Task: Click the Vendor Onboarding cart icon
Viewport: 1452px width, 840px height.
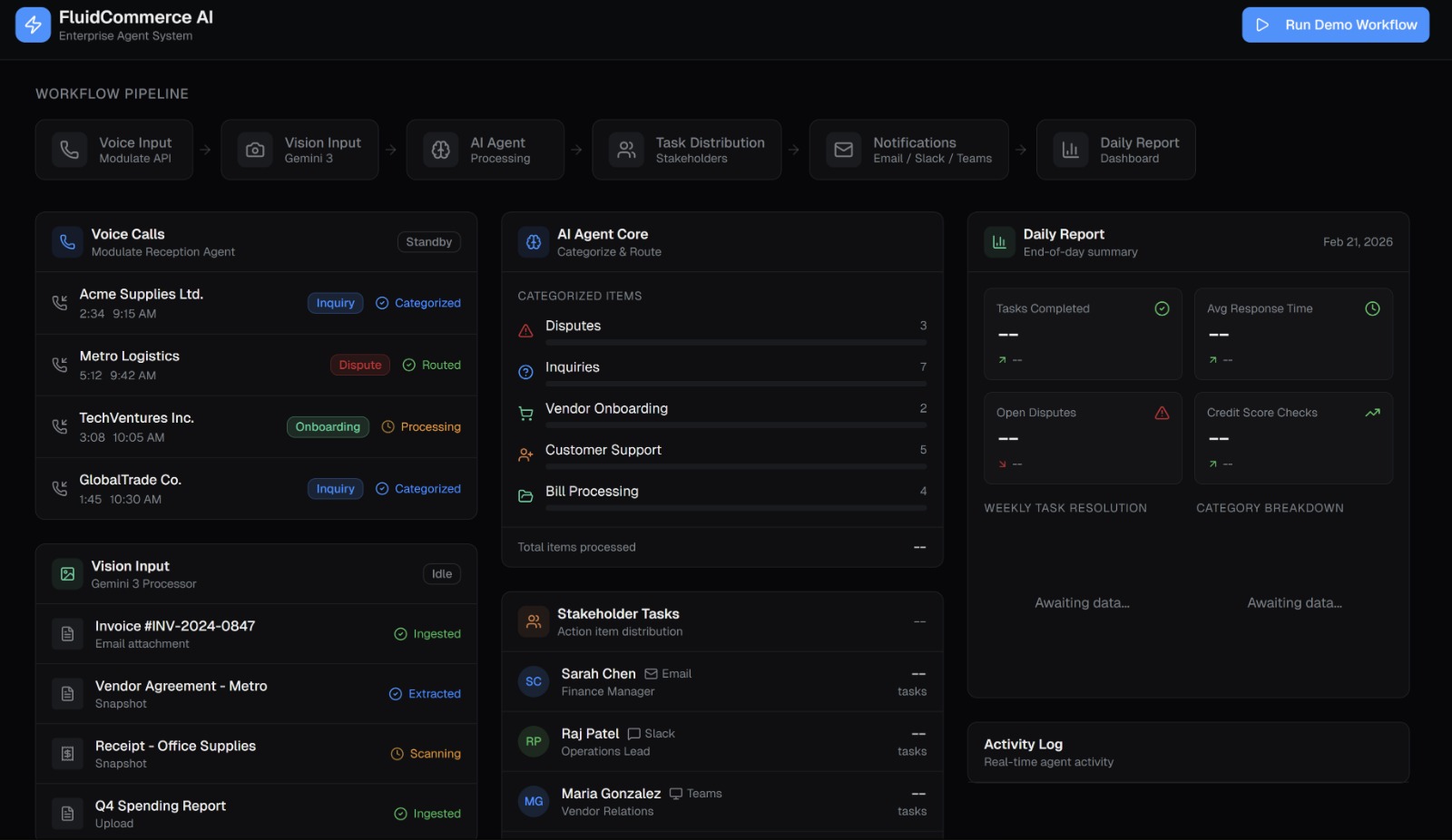Action: click(x=525, y=414)
